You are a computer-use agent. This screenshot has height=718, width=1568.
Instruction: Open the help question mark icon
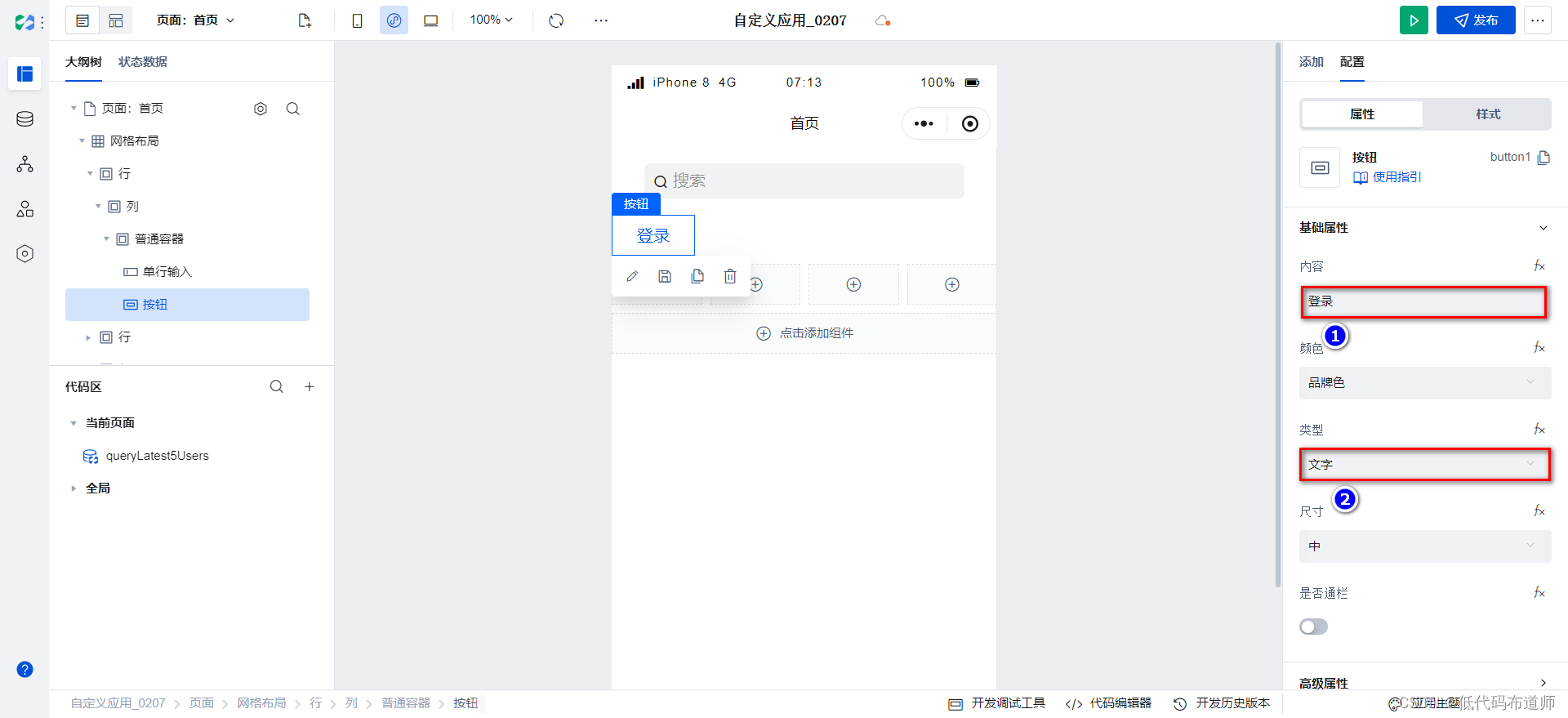tap(25, 670)
